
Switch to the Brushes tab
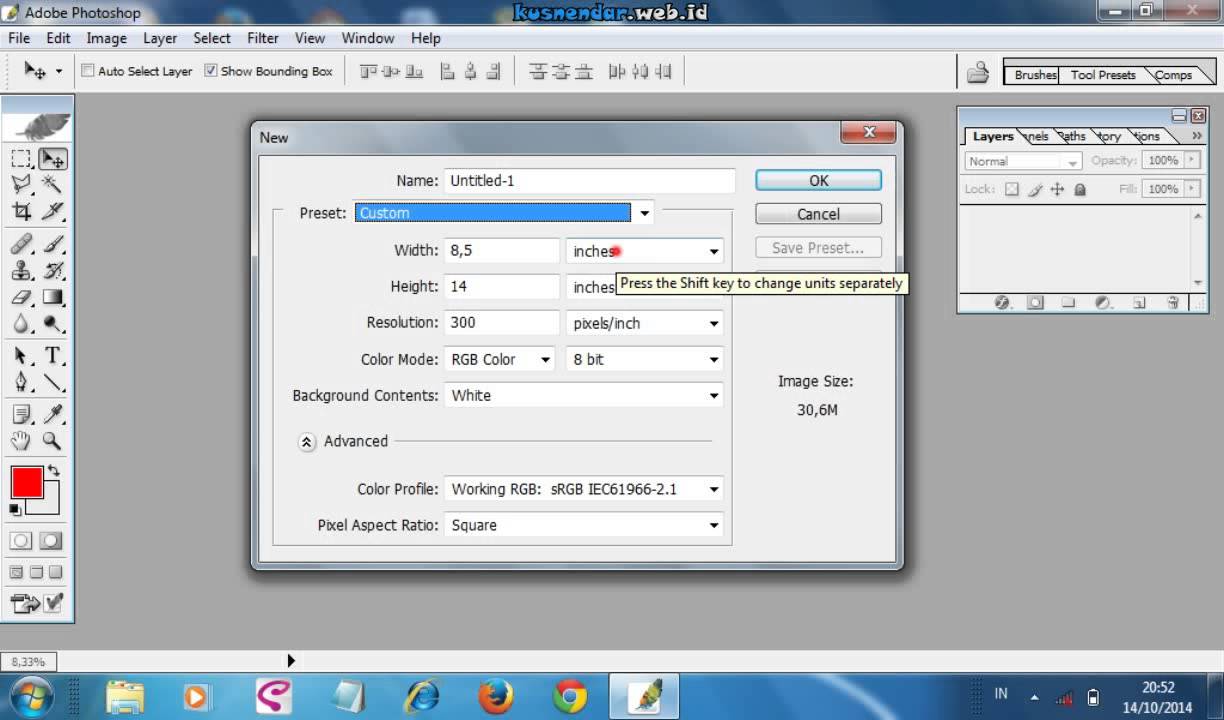pyautogui.click(x=1034, y=75)
